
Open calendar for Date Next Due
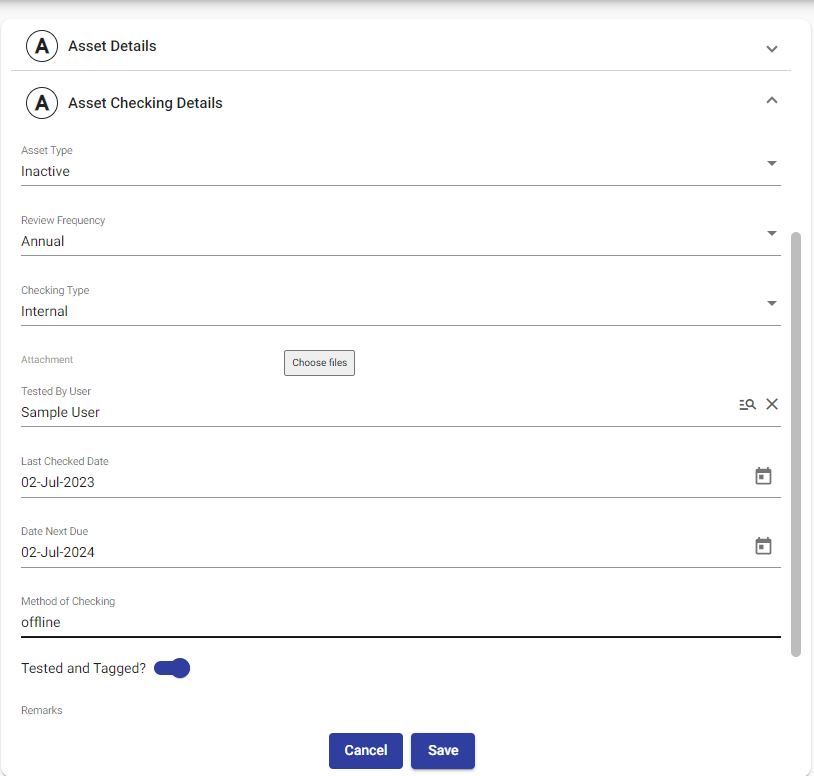click(763, 546)
